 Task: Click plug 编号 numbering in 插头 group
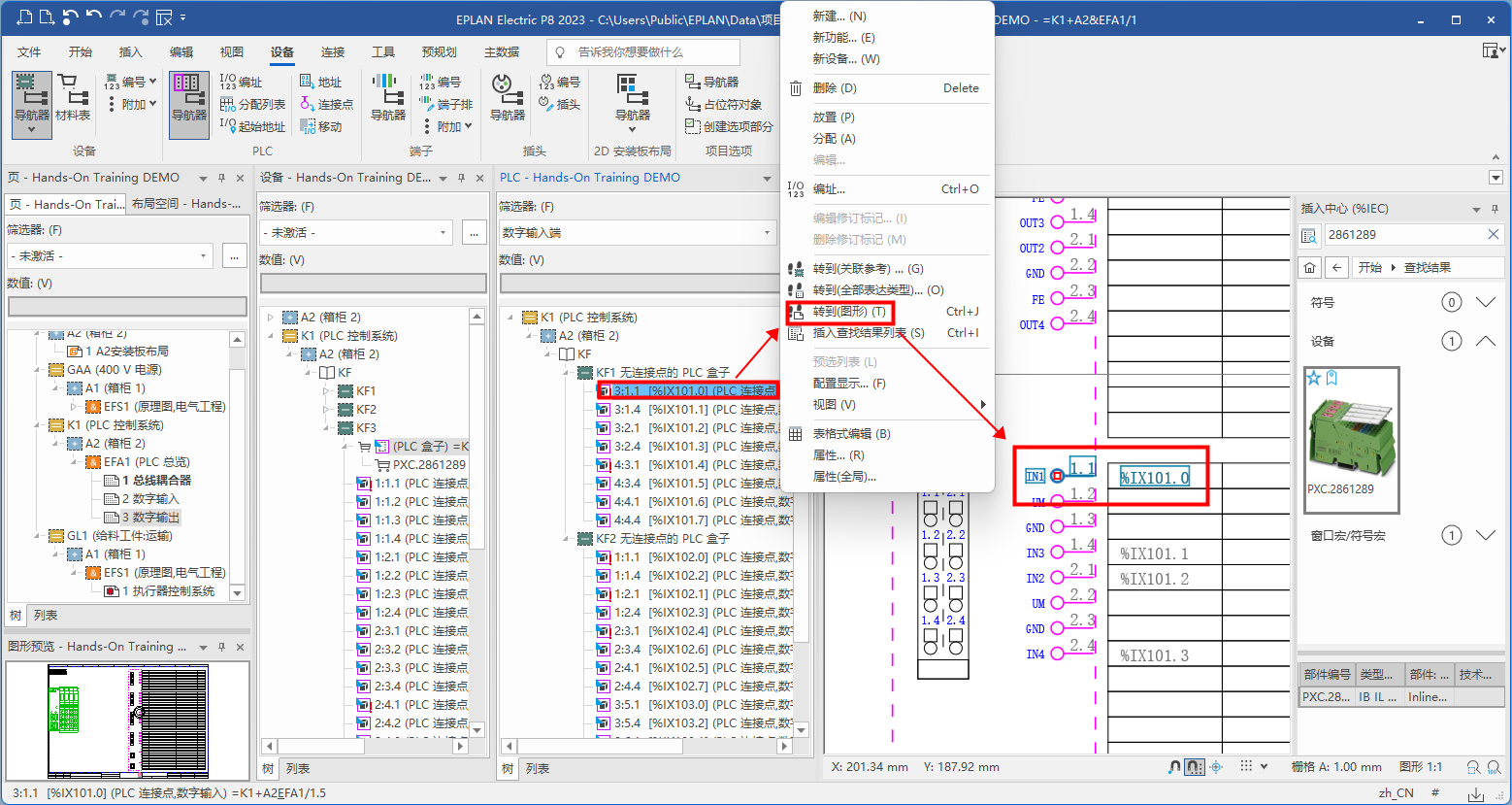559,82
